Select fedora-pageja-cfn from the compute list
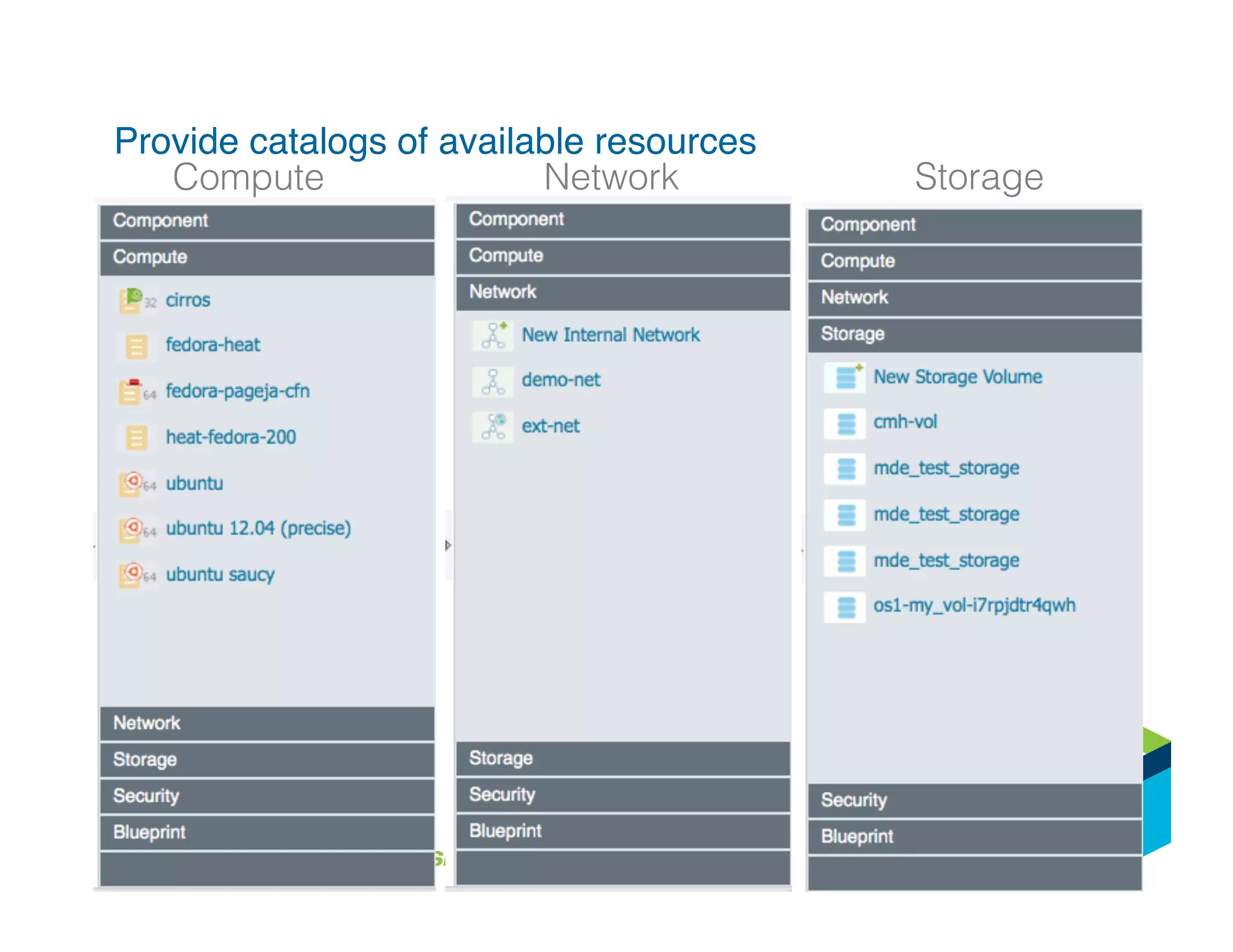 coord(238,392)
